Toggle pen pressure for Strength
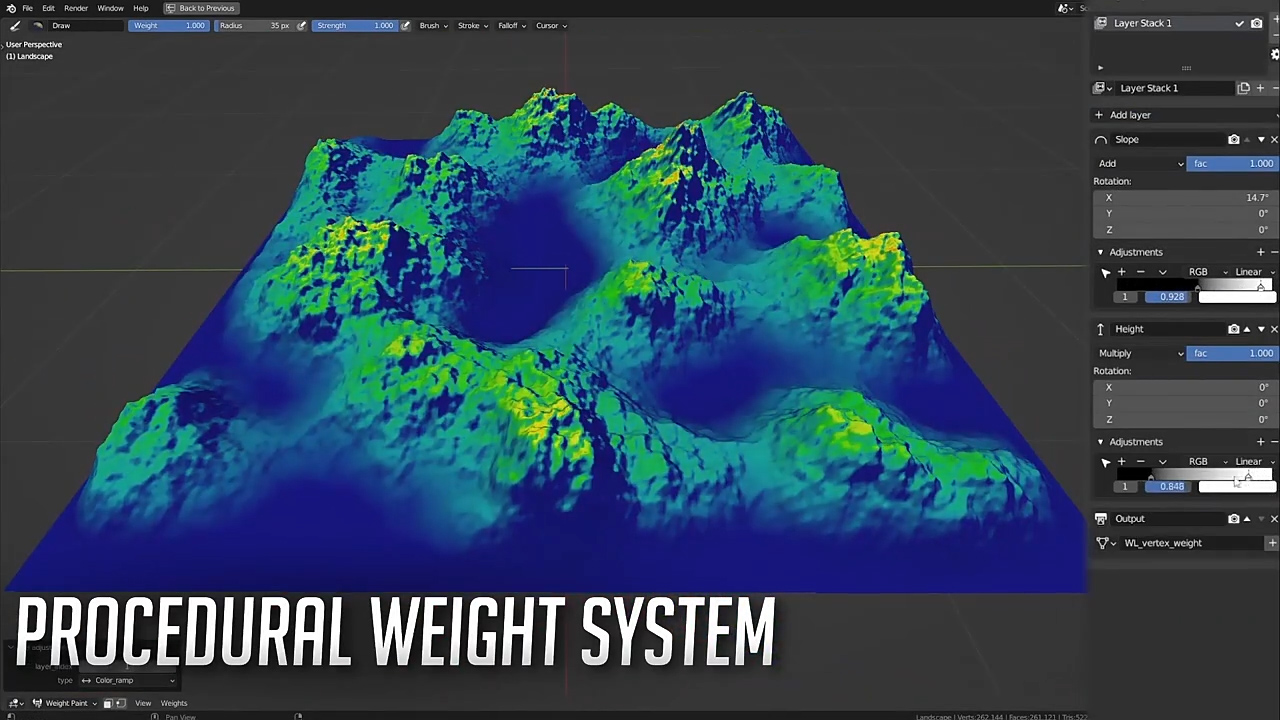The image size is (1280, 720). tap(405, 25)
